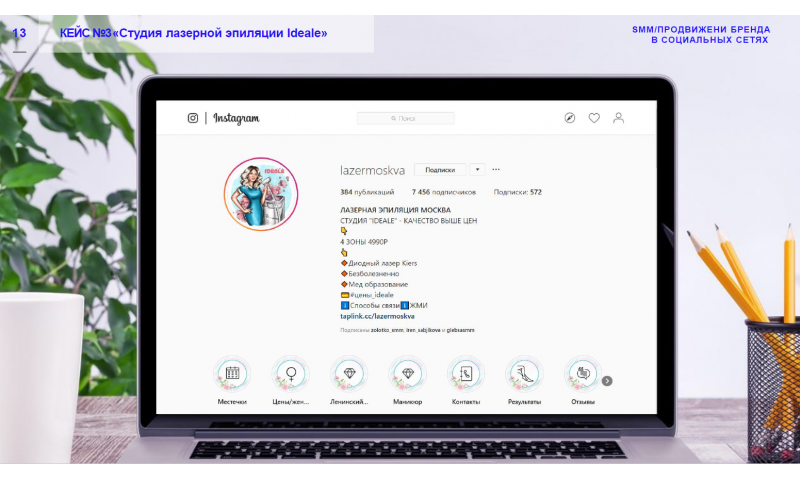
Task: Open the Результаты story highlight
Action: (x=524, y=373)
